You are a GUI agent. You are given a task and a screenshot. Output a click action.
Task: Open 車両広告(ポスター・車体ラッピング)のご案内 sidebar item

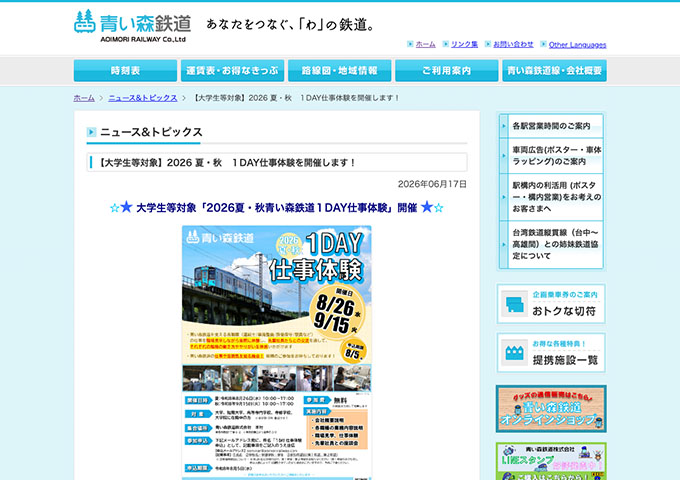click(551, 156)
